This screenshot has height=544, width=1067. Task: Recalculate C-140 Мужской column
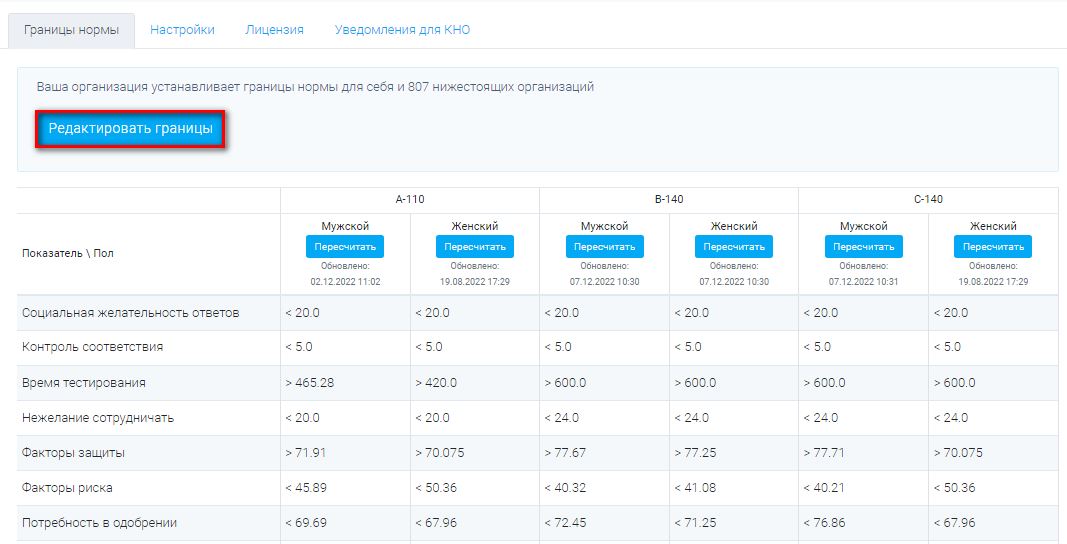tap(864, 246)
